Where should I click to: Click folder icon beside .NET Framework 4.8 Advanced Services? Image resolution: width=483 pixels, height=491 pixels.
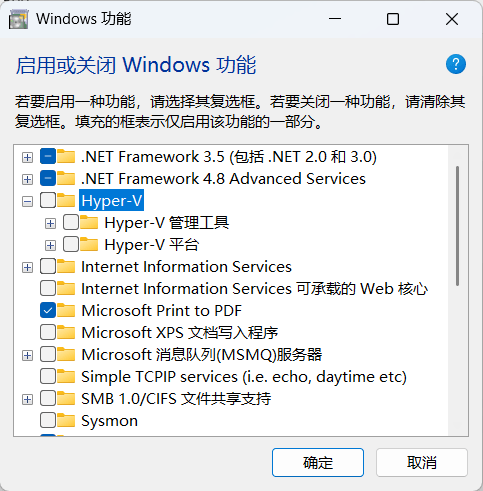click(x=66, y=178)
